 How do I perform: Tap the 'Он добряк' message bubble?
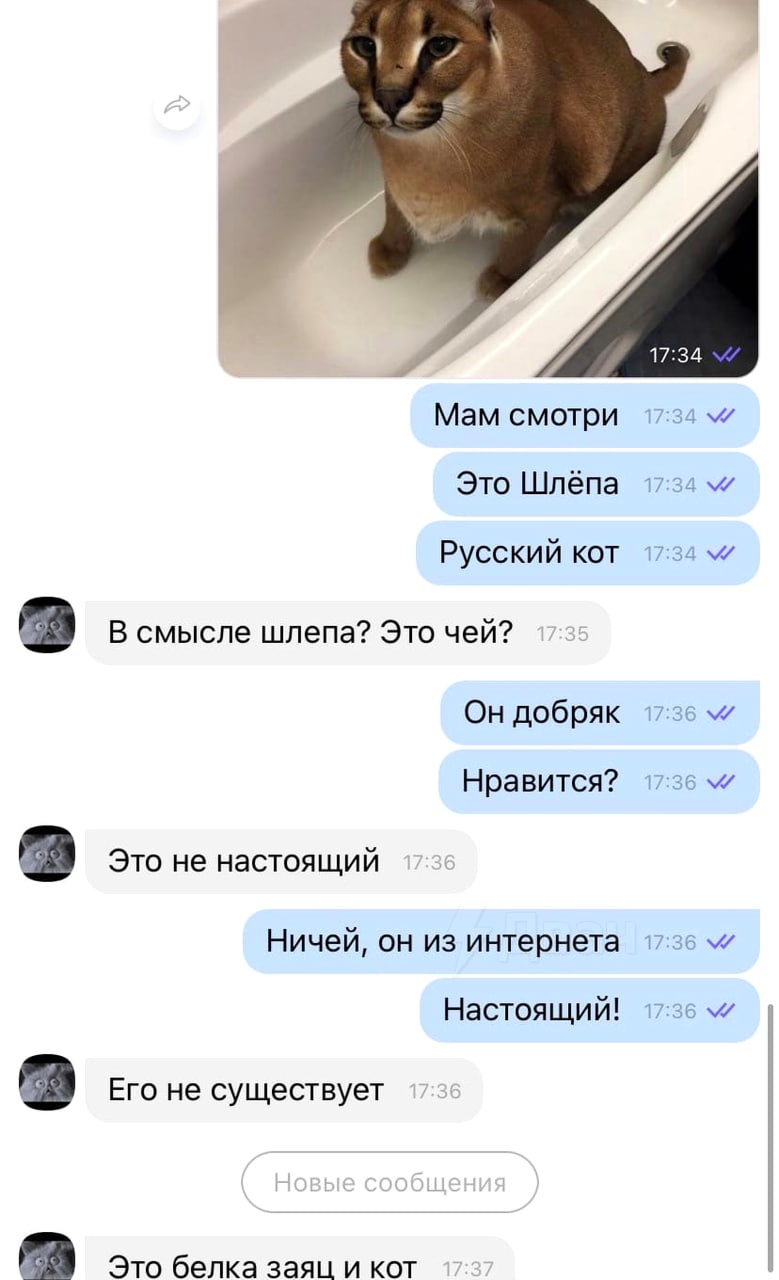click(600, 713)
